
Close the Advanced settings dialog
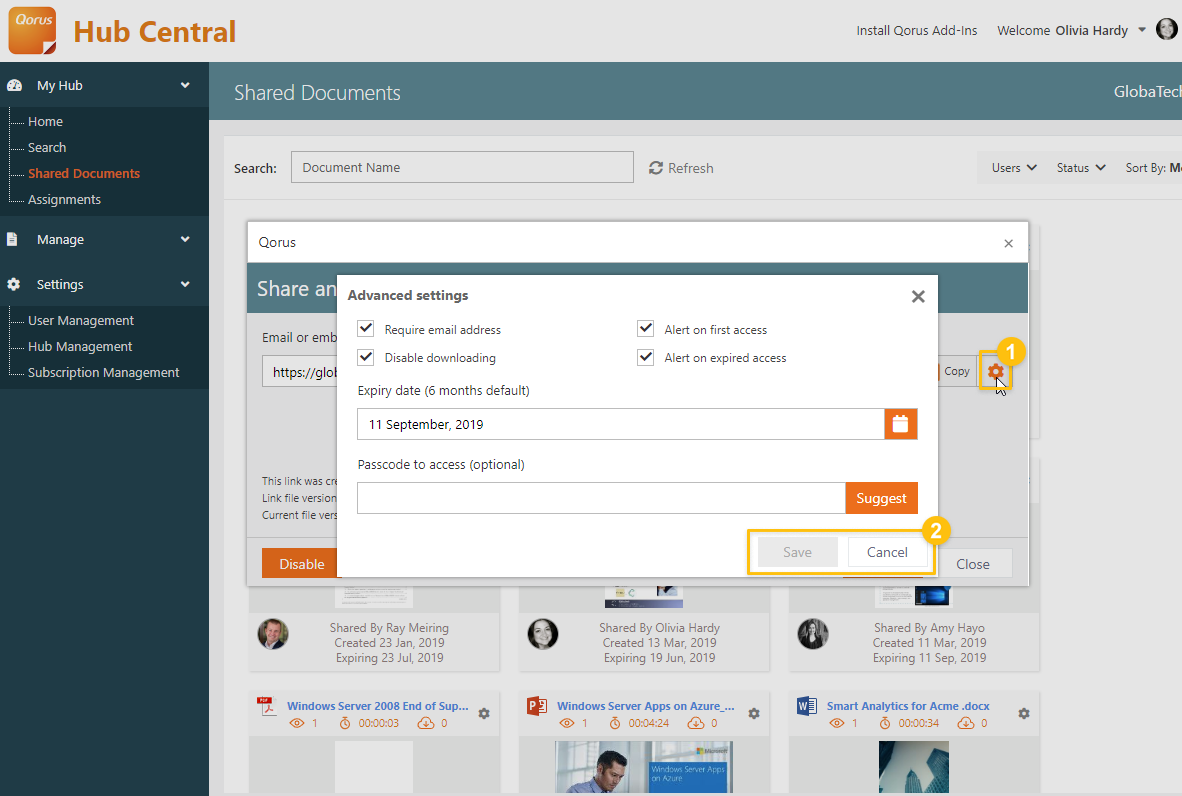point(917,296)
